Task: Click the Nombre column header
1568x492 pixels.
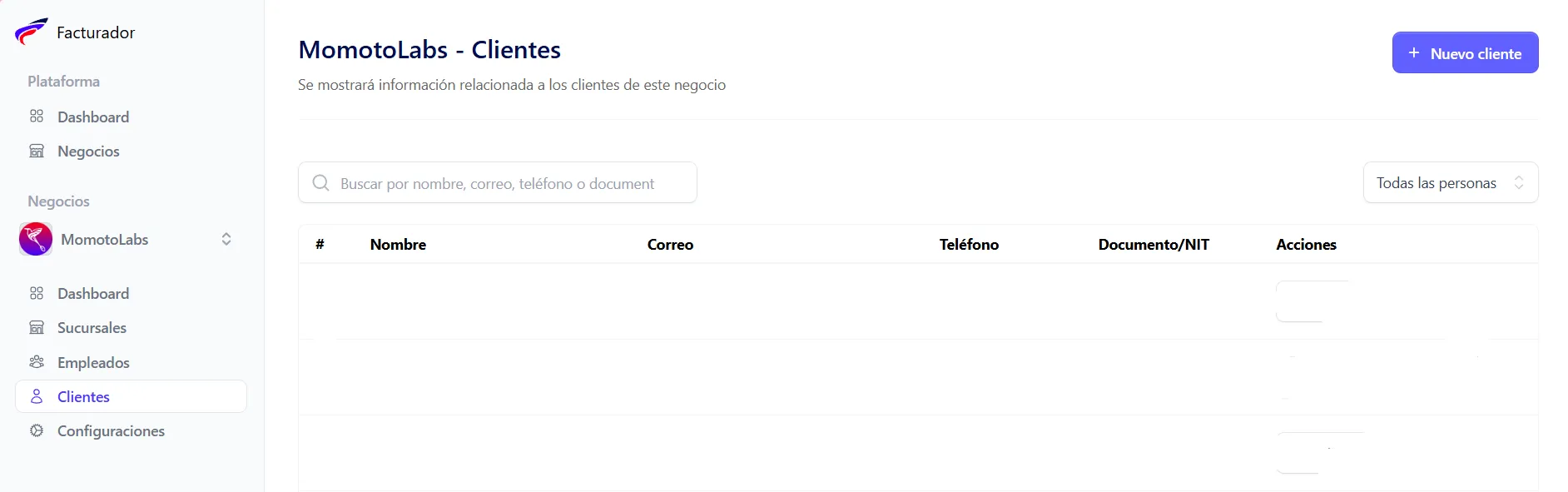Action: [398, 244]
